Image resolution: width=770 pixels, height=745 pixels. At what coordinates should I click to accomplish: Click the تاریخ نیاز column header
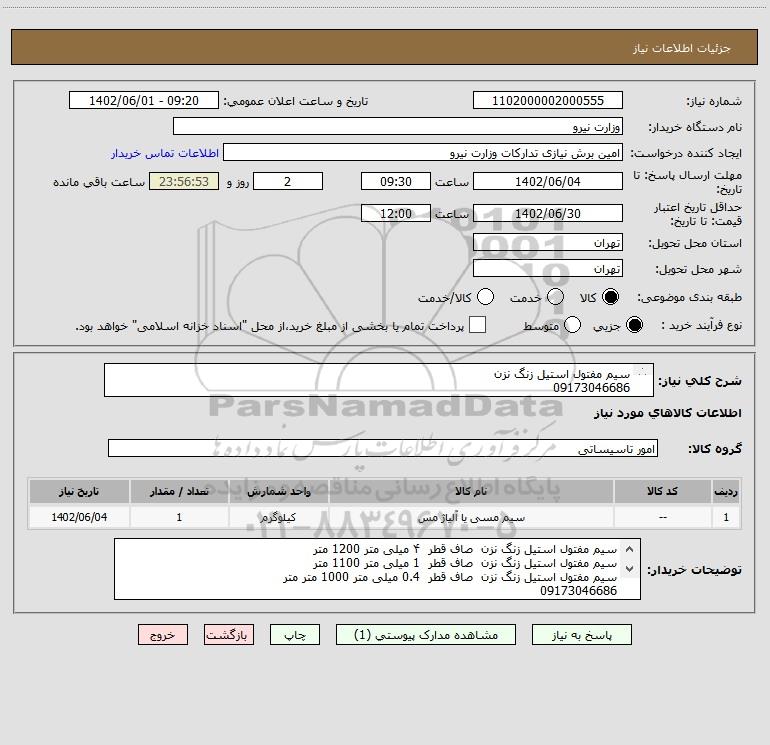tap(79, 492)
